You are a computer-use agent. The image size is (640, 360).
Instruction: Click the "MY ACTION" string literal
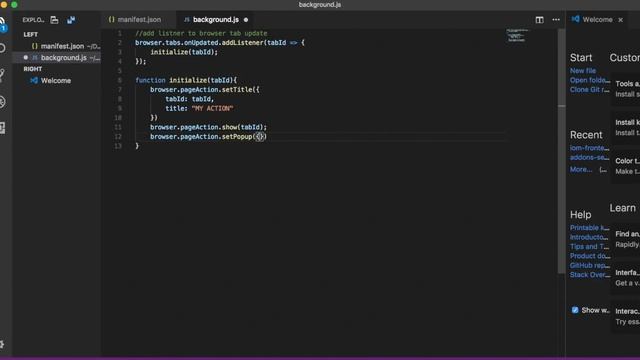[212, 109]
